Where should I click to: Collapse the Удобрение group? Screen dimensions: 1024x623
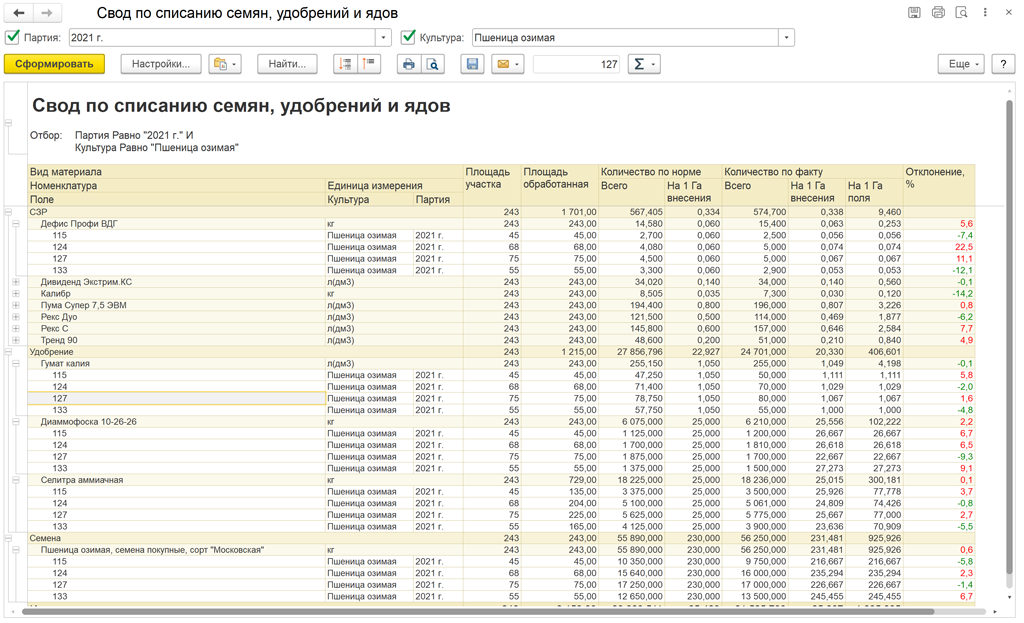[x=8, y=352]
